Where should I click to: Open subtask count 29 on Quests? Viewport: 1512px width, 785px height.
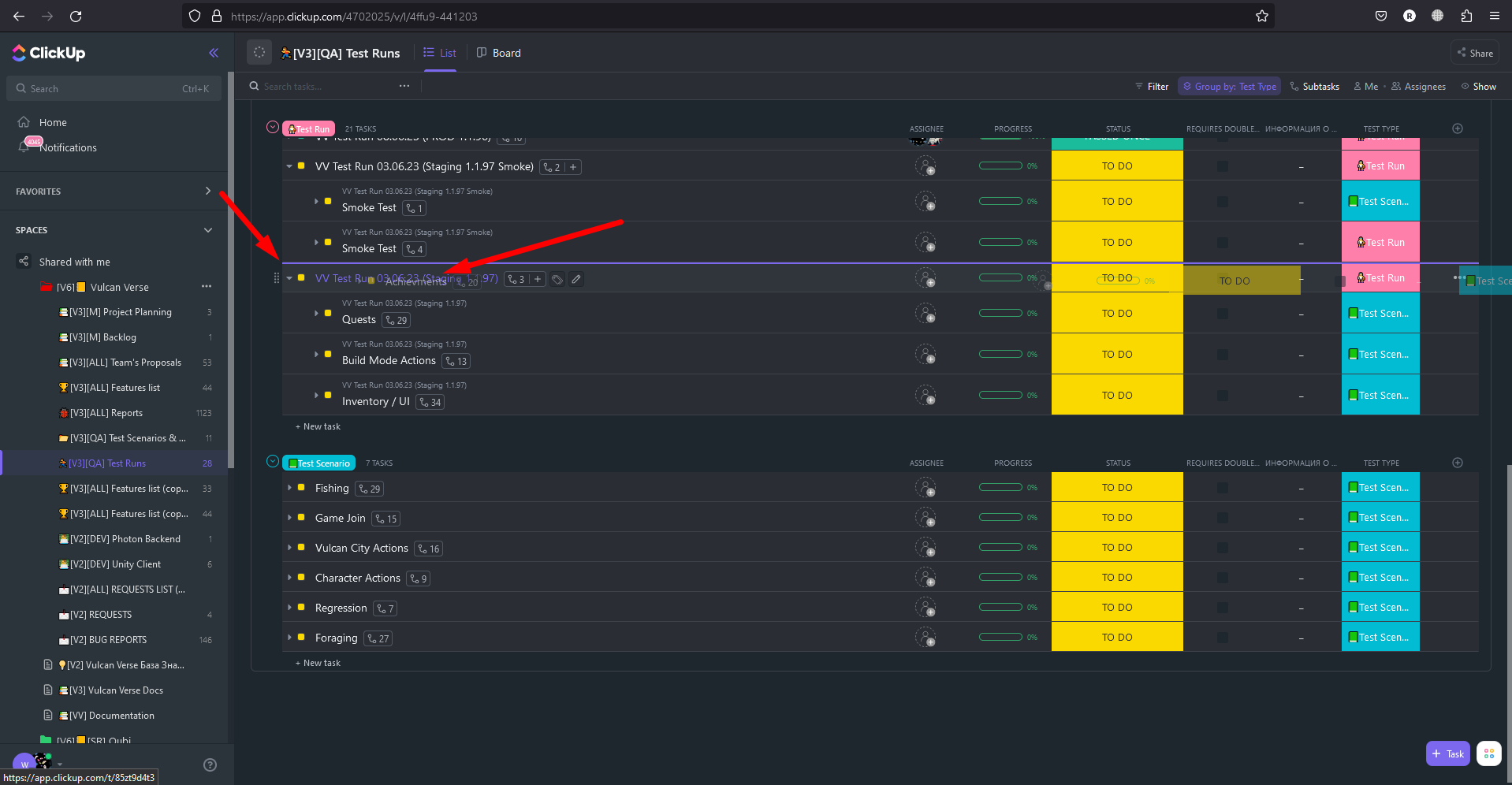[x=397, y=320]
